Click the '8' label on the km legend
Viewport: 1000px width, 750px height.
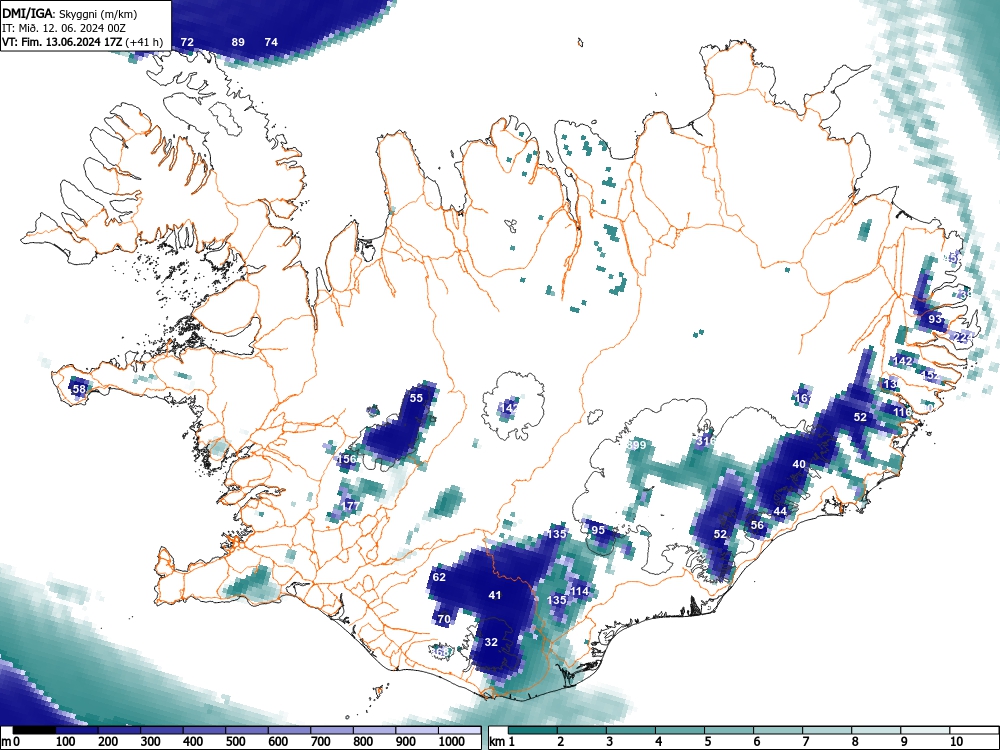coord(855,741)
